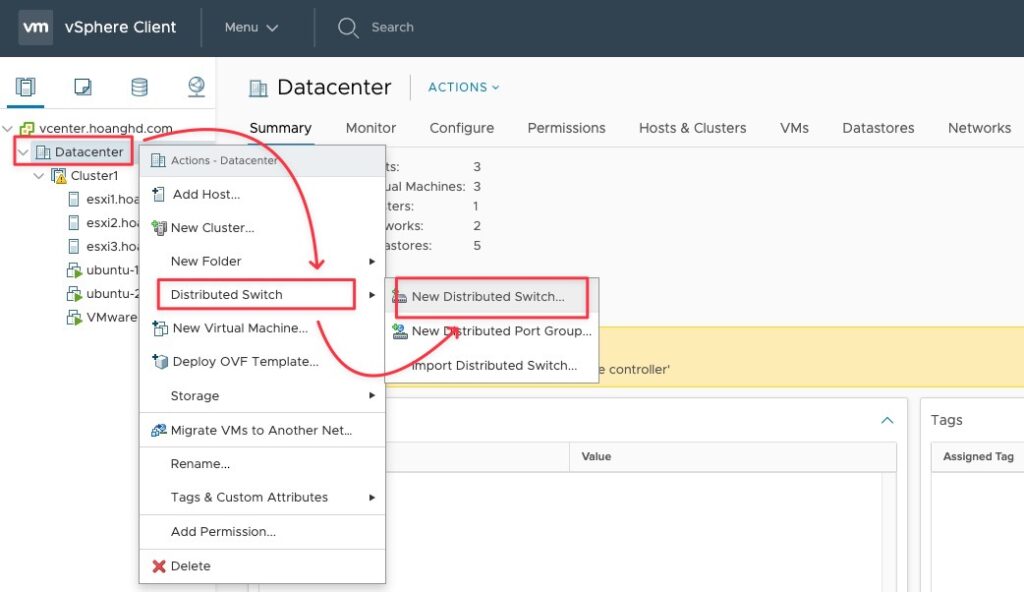The height and width of the screenshot is (592, 1024).
Task: Open the ACTIONS dropdown
Action: coord(464,88)
